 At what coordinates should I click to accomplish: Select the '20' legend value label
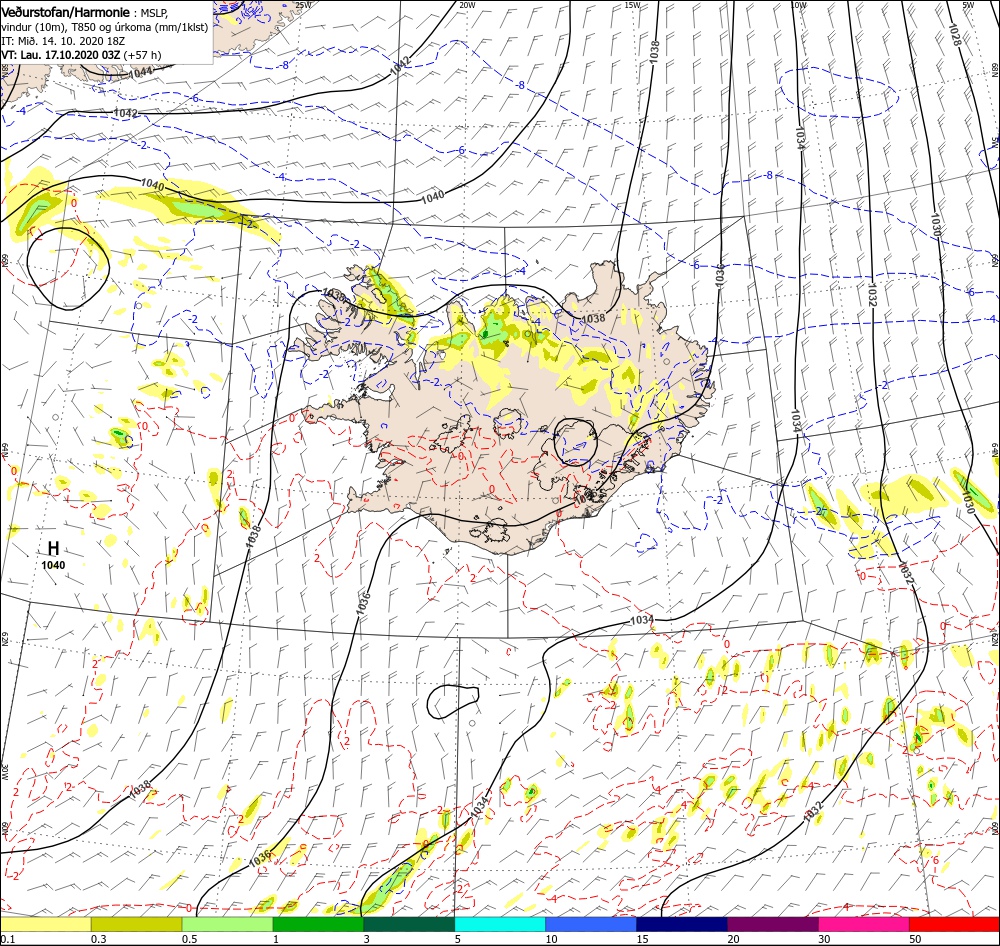(733, 939)
